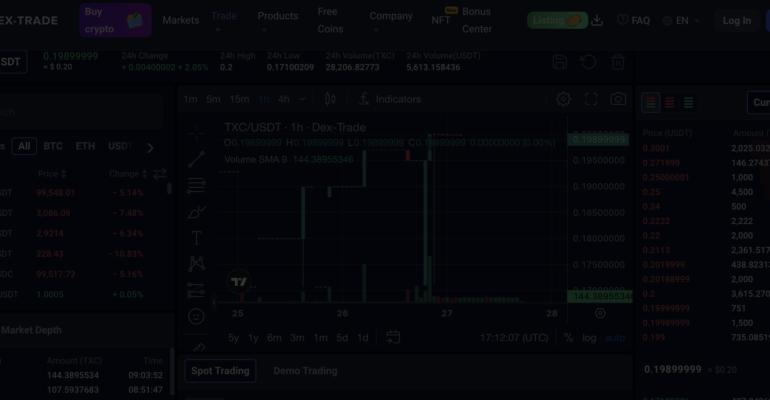Click the green Listing button

(x=557, y=20)
